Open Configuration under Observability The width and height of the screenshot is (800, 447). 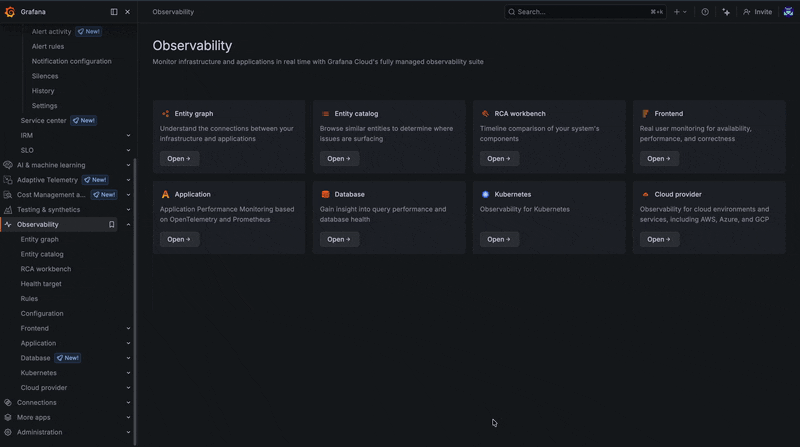(x=42, y=313)
